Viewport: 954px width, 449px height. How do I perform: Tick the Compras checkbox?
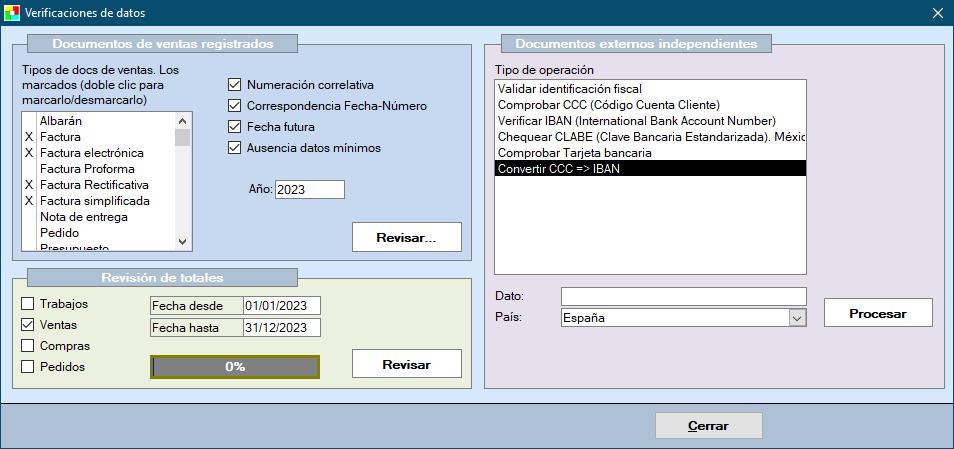(28, 346)
